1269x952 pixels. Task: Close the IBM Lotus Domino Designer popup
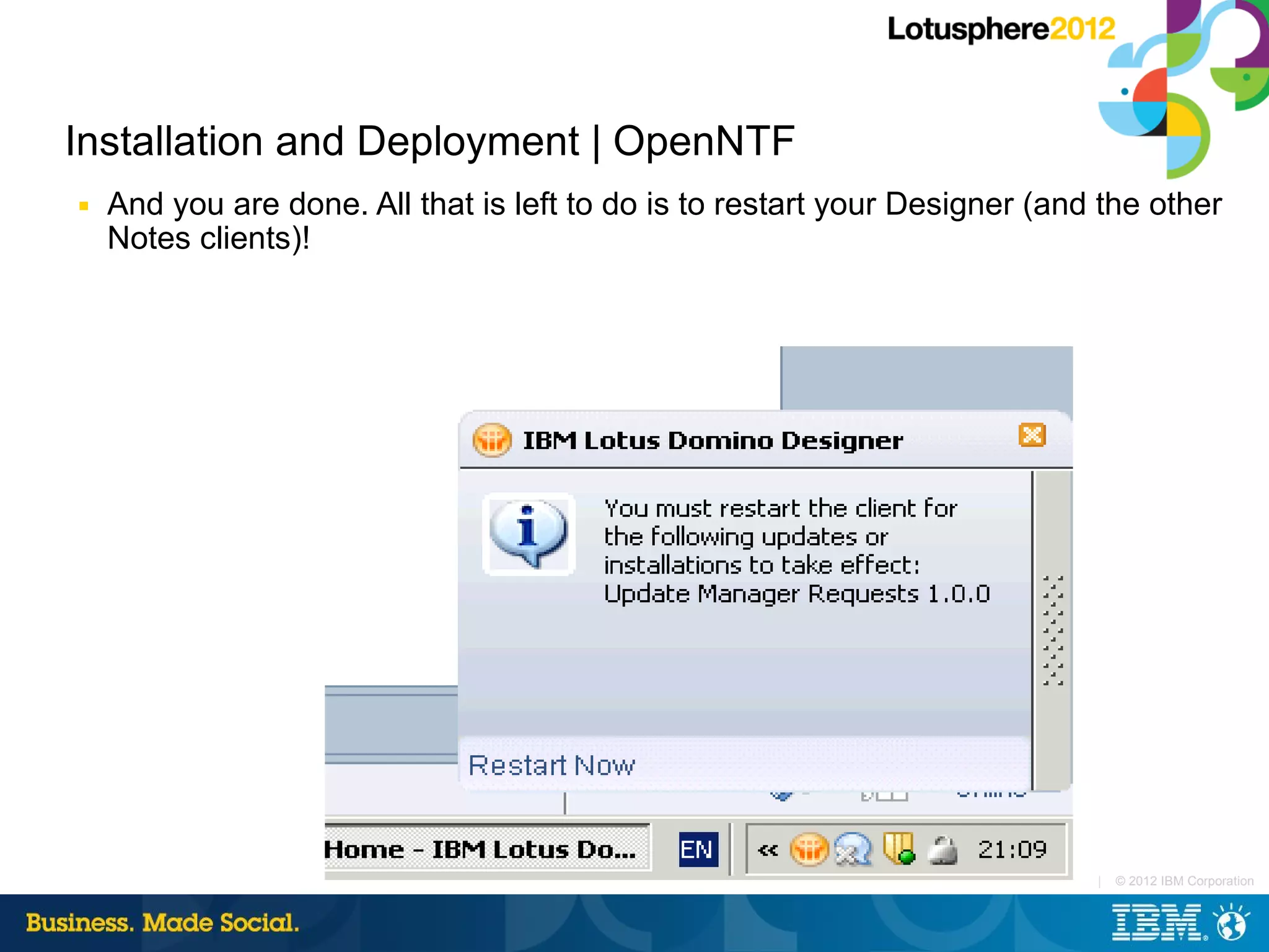(x=1032, y=435)
